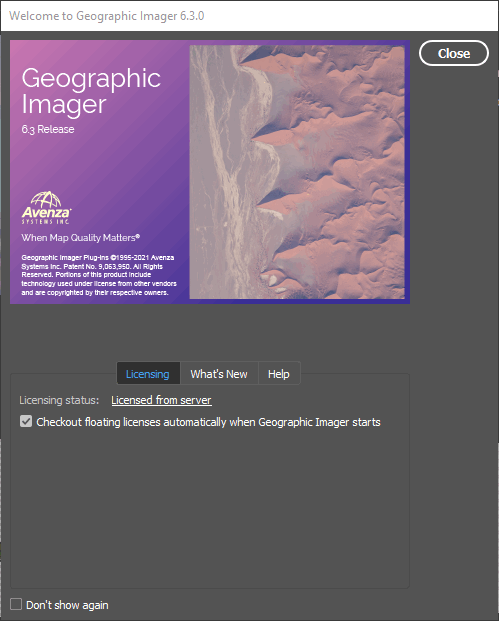
Task: Click the Licensing status label
Action: pyautogui.click(x=59, y=400)
